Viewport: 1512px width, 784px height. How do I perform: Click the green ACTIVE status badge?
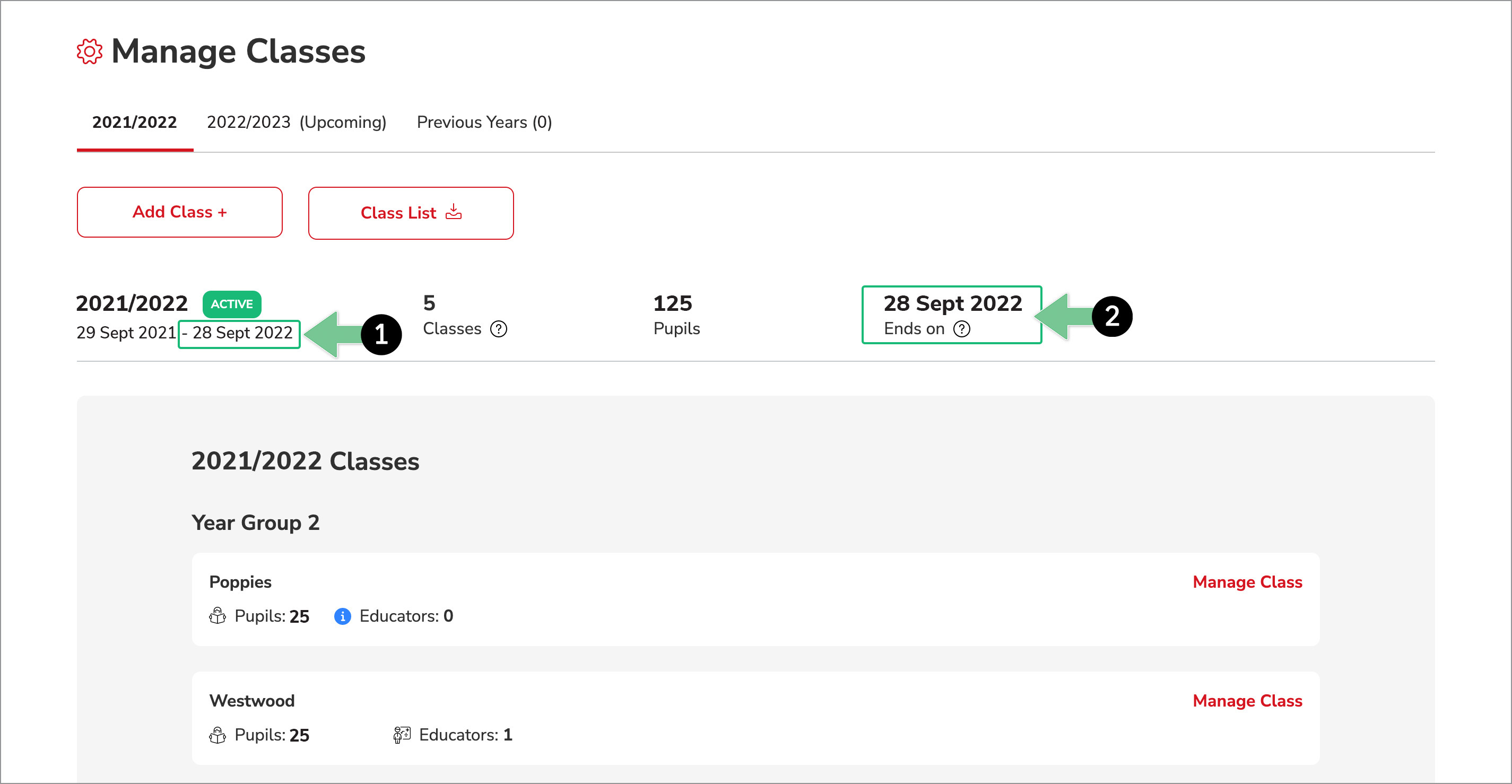232,304
